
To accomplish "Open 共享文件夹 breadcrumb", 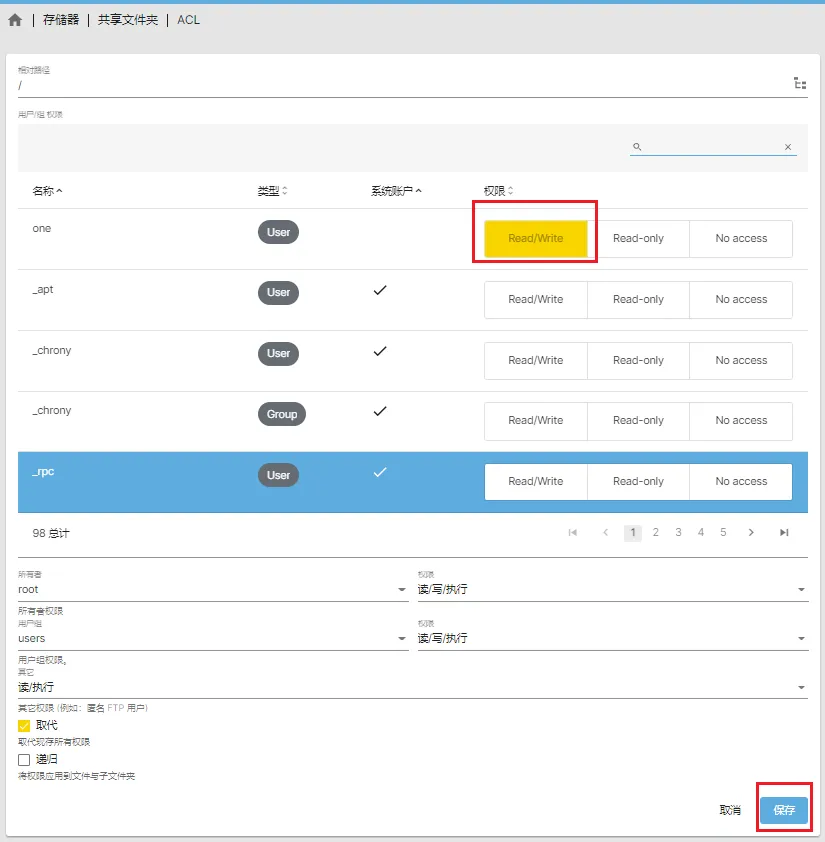I will (x=128, y=20).
